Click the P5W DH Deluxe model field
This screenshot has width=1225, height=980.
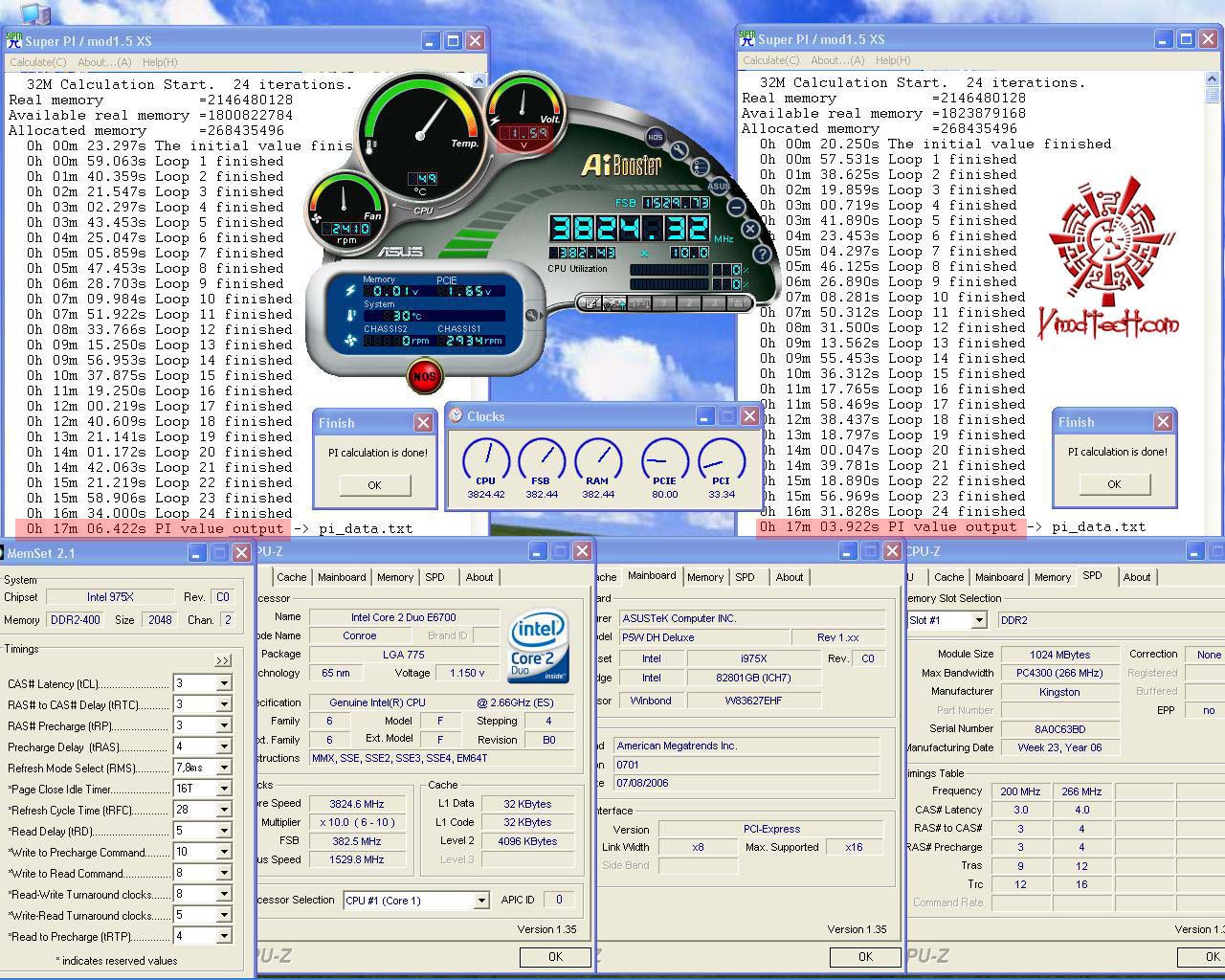pos(704,637)
